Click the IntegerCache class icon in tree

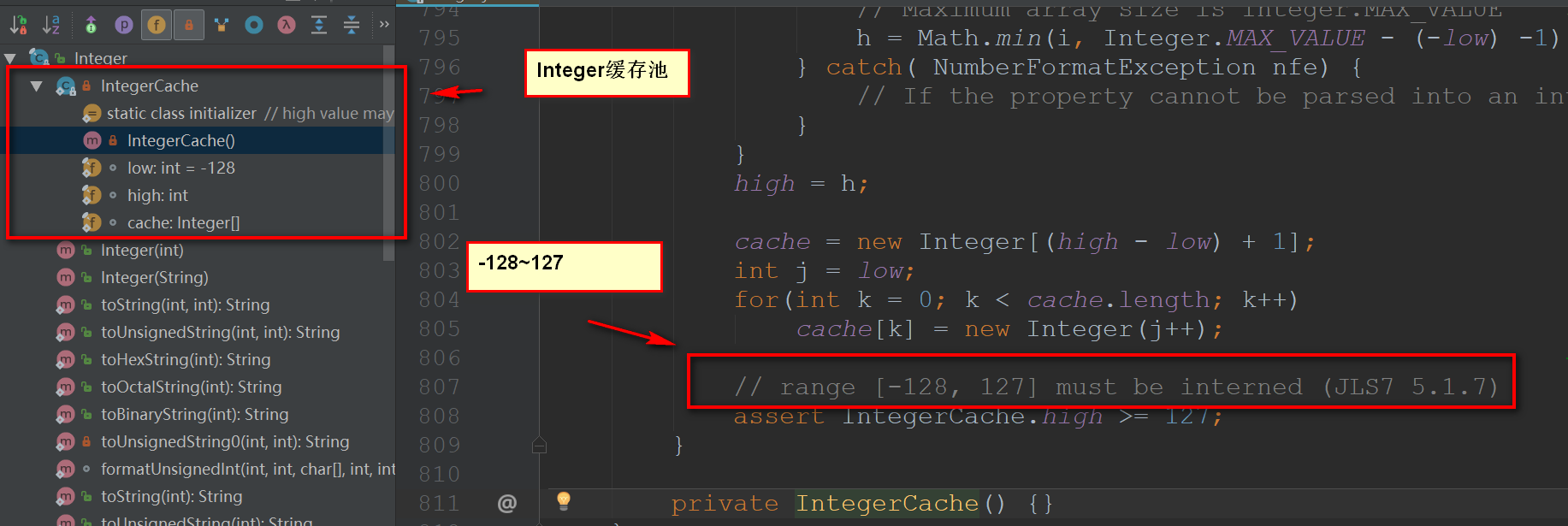pos(66,86)
